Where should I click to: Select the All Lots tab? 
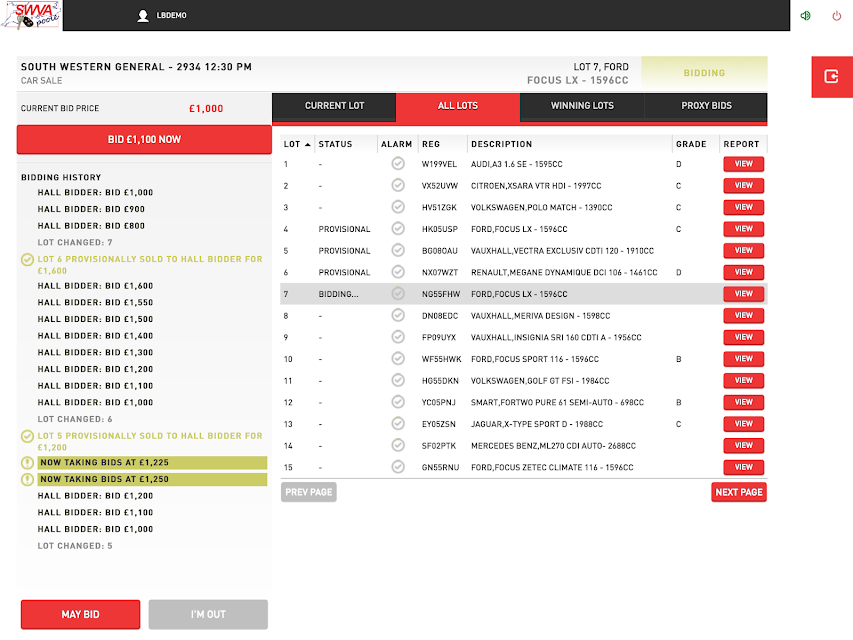pos(458,106)
